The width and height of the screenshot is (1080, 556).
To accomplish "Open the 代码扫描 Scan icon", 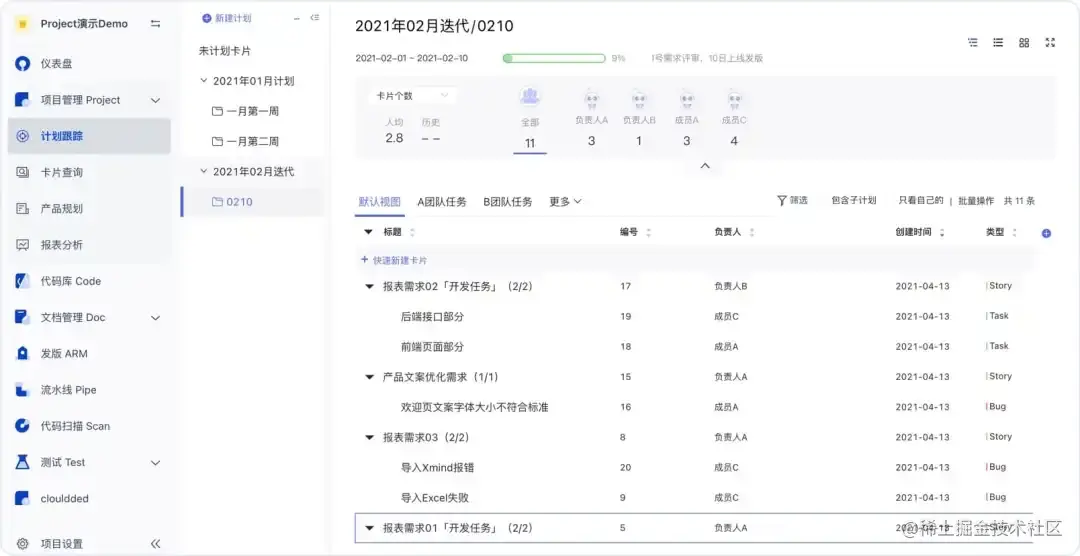I will (x=23, y=426).
